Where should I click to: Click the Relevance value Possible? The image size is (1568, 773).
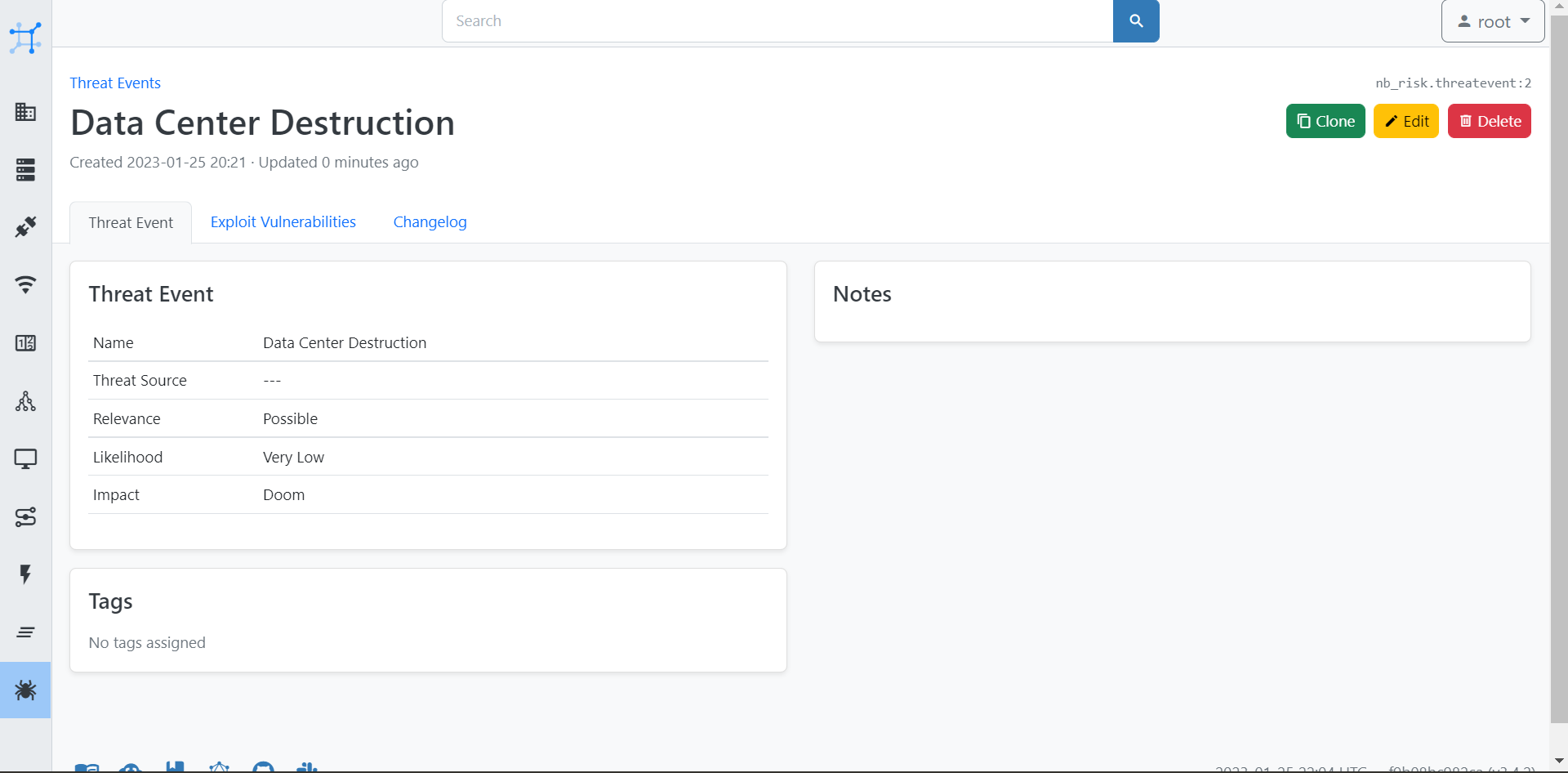tap(290, 419)
